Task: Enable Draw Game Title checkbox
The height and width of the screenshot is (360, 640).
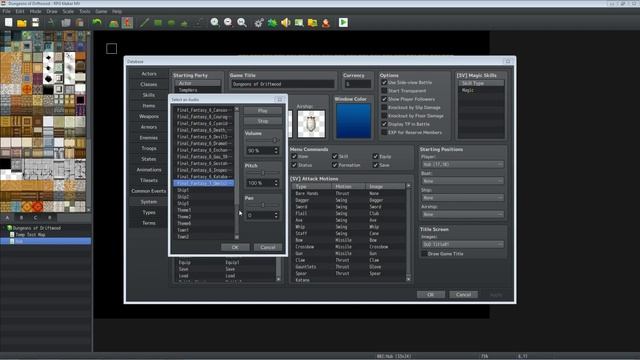Action: point(424,254)
